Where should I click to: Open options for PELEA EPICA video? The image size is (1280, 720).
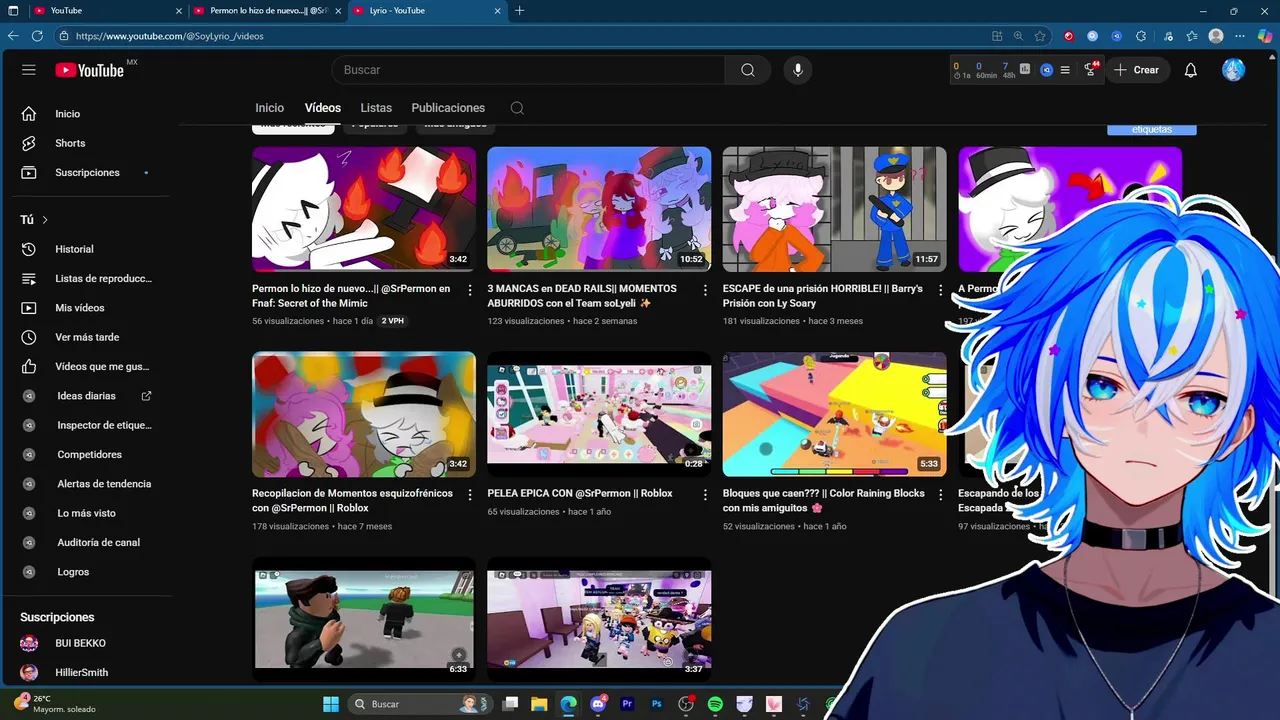coord(705,495)
